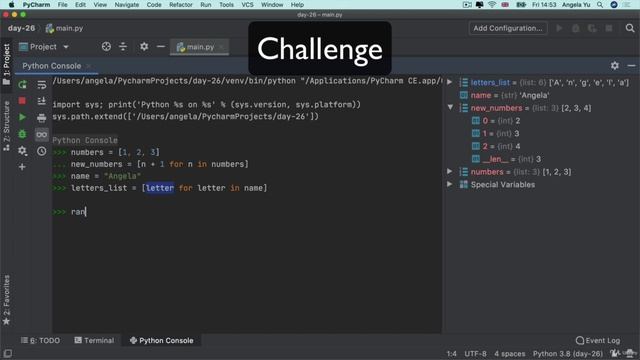Click the Run button in the top toolbar
This screenshot has height=360, width=640.
(x=559, y=28)
